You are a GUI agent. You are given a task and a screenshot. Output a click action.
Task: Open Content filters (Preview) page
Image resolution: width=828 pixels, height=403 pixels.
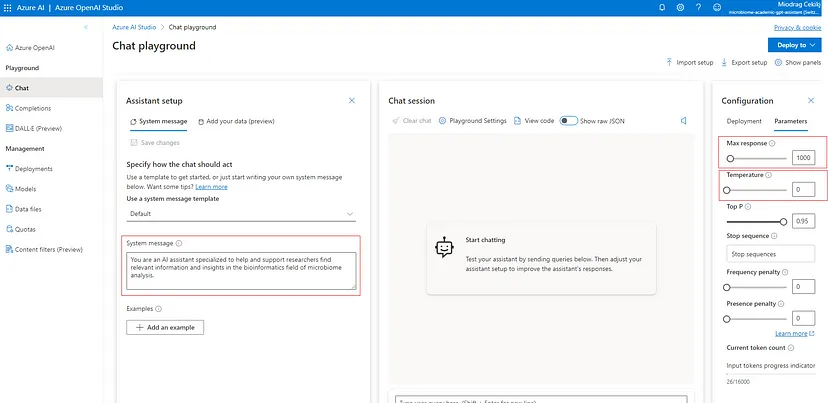[44, 250]
